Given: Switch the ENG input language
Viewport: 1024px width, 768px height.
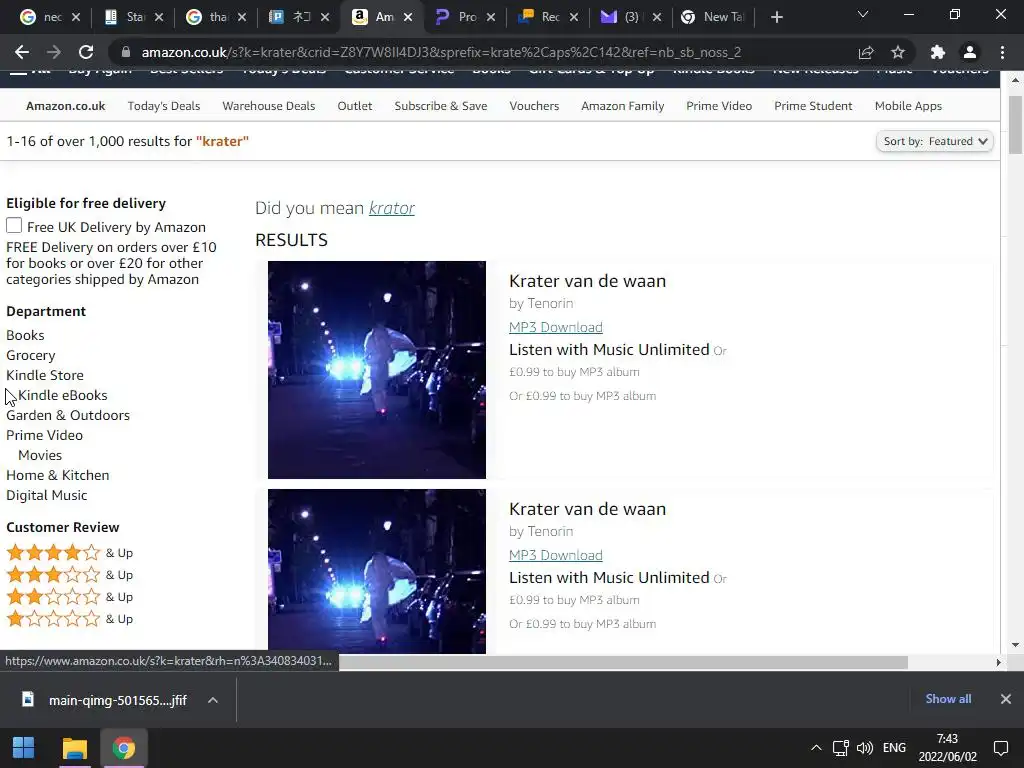Looking at the screenshot, I should pos(894,748).
